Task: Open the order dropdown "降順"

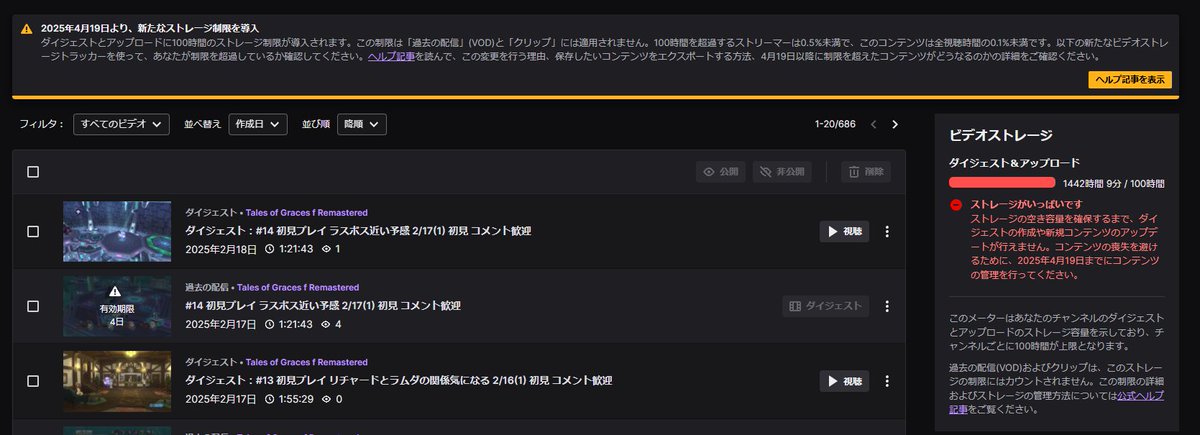Action: coord(361,124)
